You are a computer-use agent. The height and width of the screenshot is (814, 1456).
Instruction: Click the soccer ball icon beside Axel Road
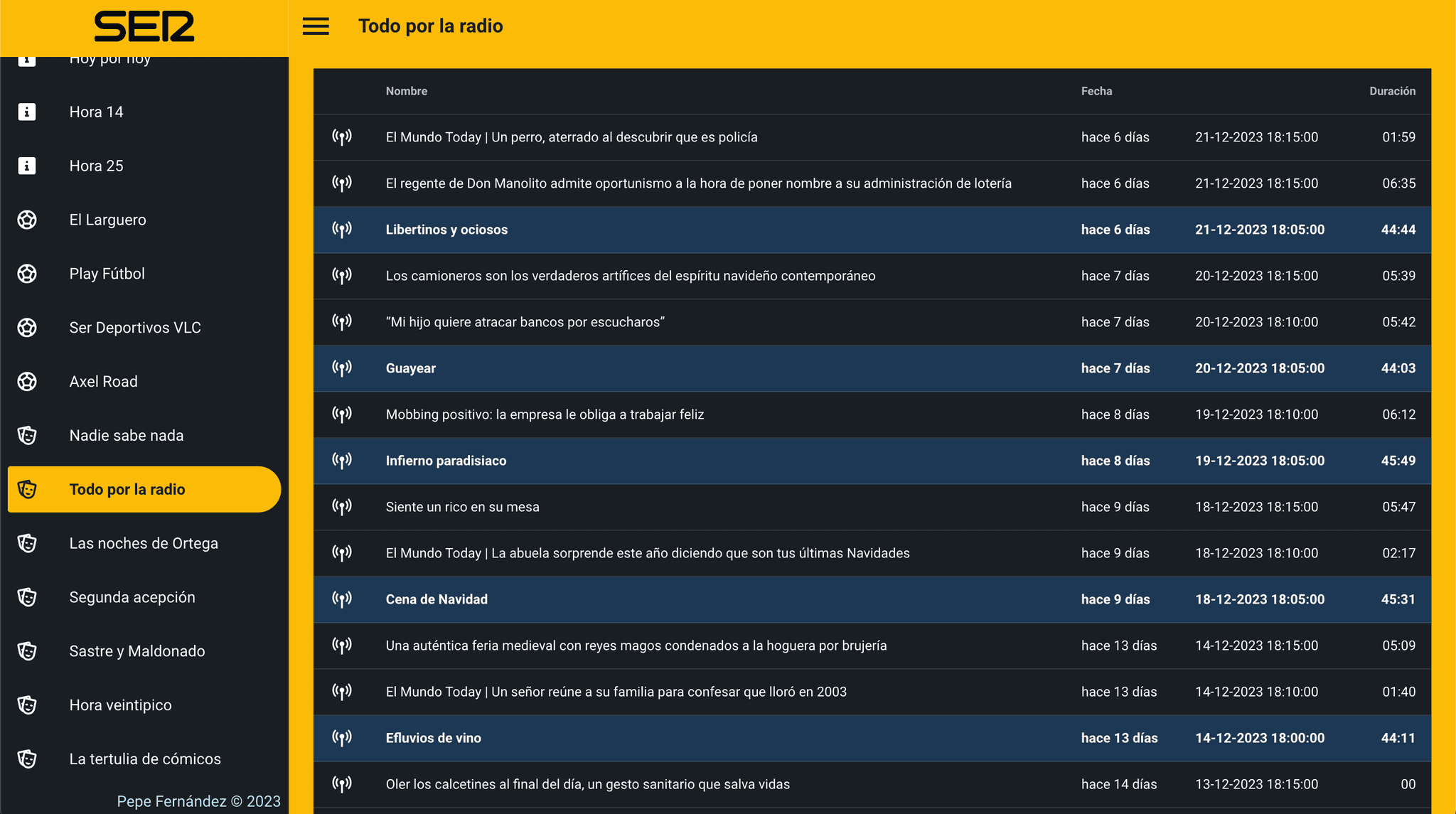point(27,382)
